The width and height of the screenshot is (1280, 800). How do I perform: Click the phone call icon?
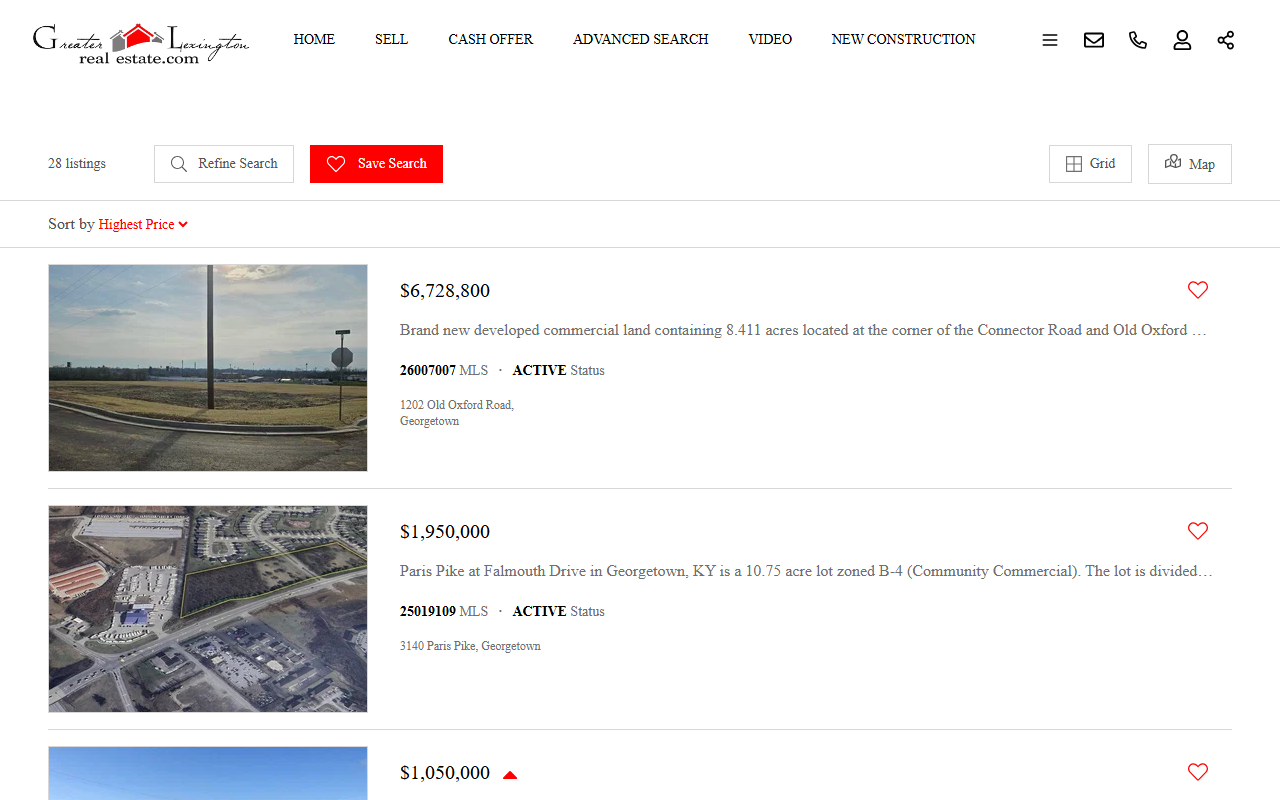click(x=1138, y=40)
